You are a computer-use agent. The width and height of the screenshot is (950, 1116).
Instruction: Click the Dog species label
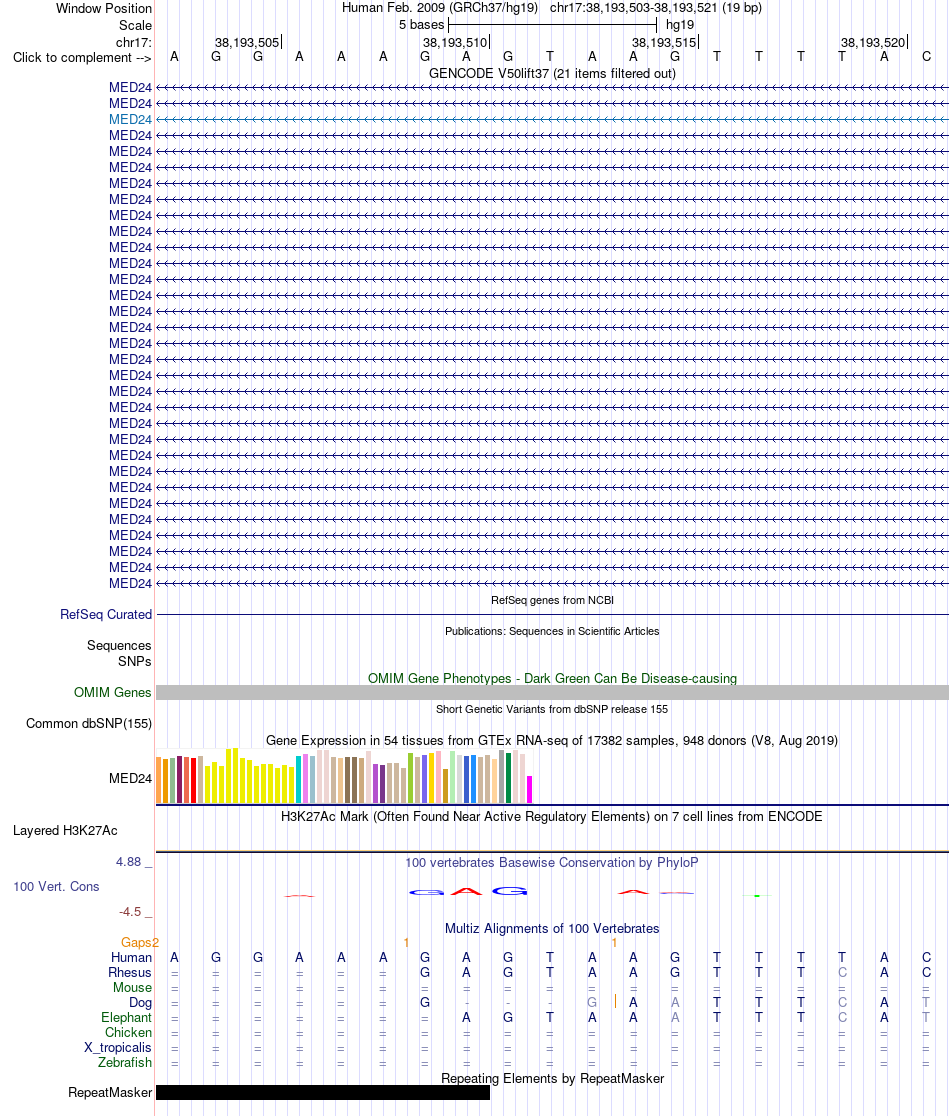coord(140,1002)
